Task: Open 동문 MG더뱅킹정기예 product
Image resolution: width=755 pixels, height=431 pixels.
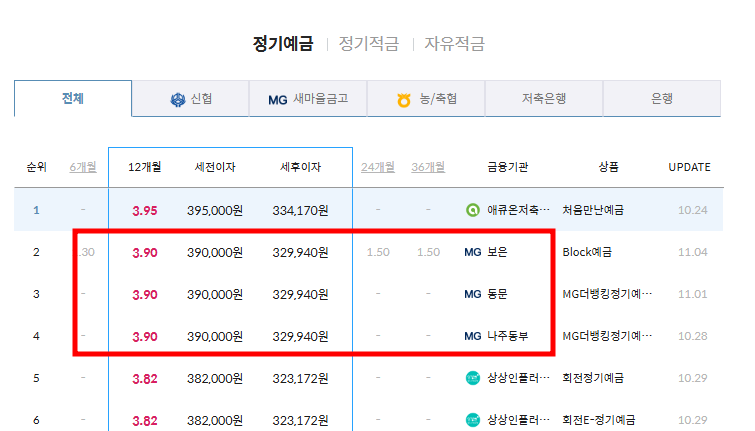Action: (x=608, y=294)
